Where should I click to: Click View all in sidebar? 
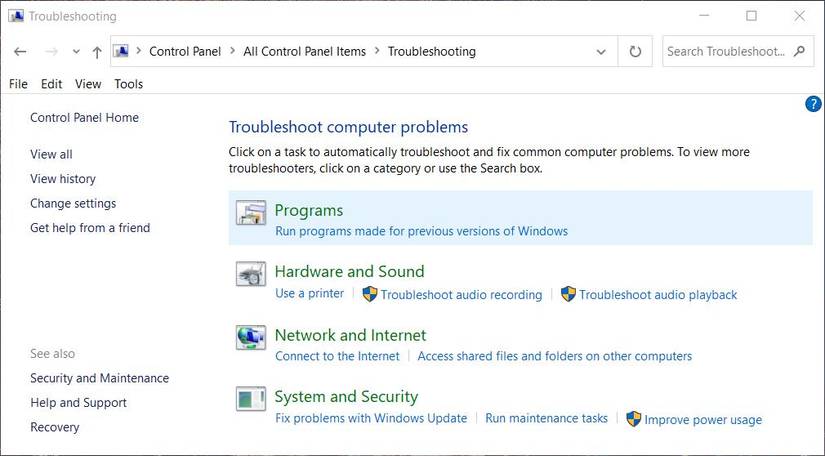[51, 155]
